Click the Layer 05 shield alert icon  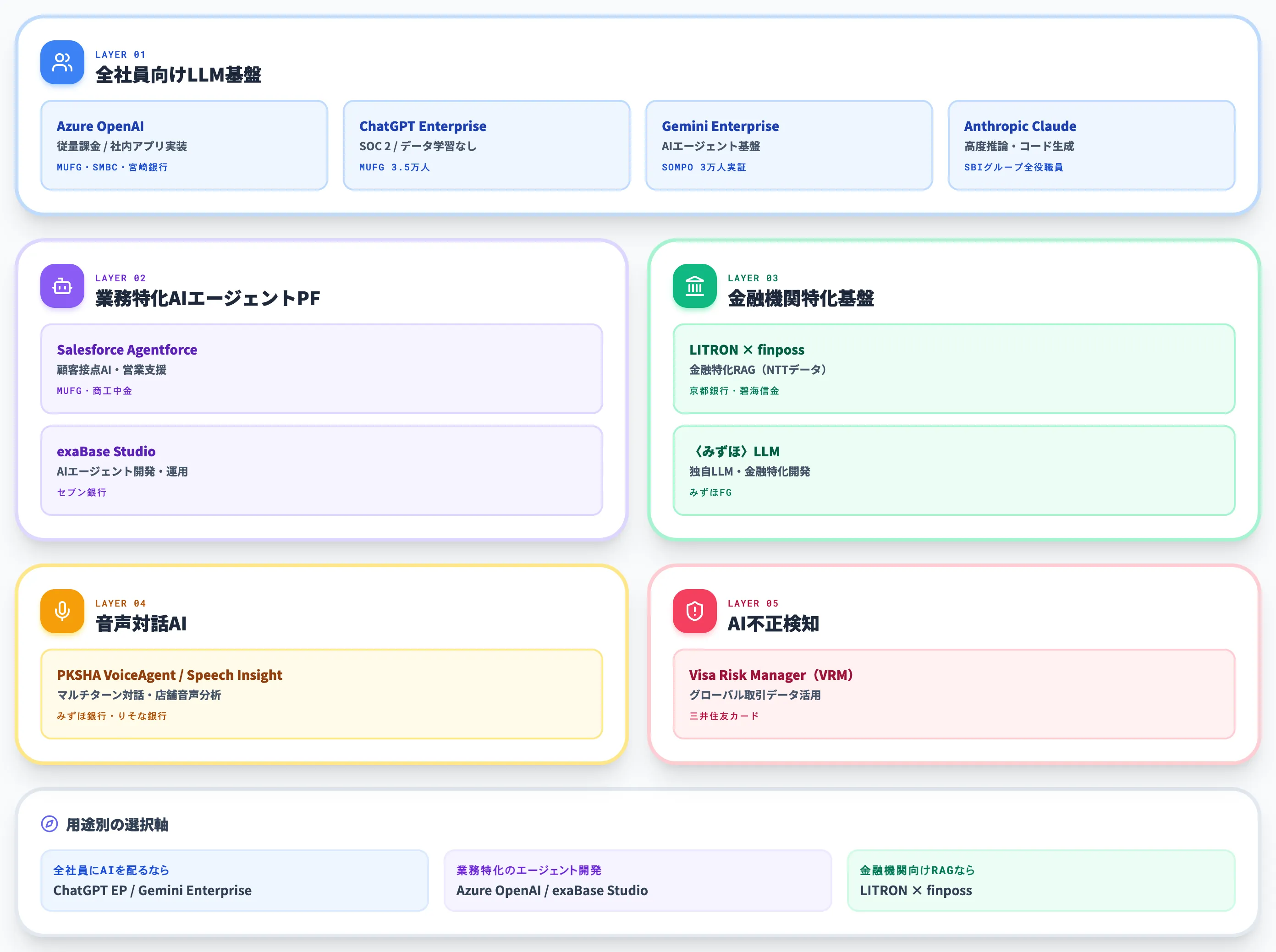[694, 611]
